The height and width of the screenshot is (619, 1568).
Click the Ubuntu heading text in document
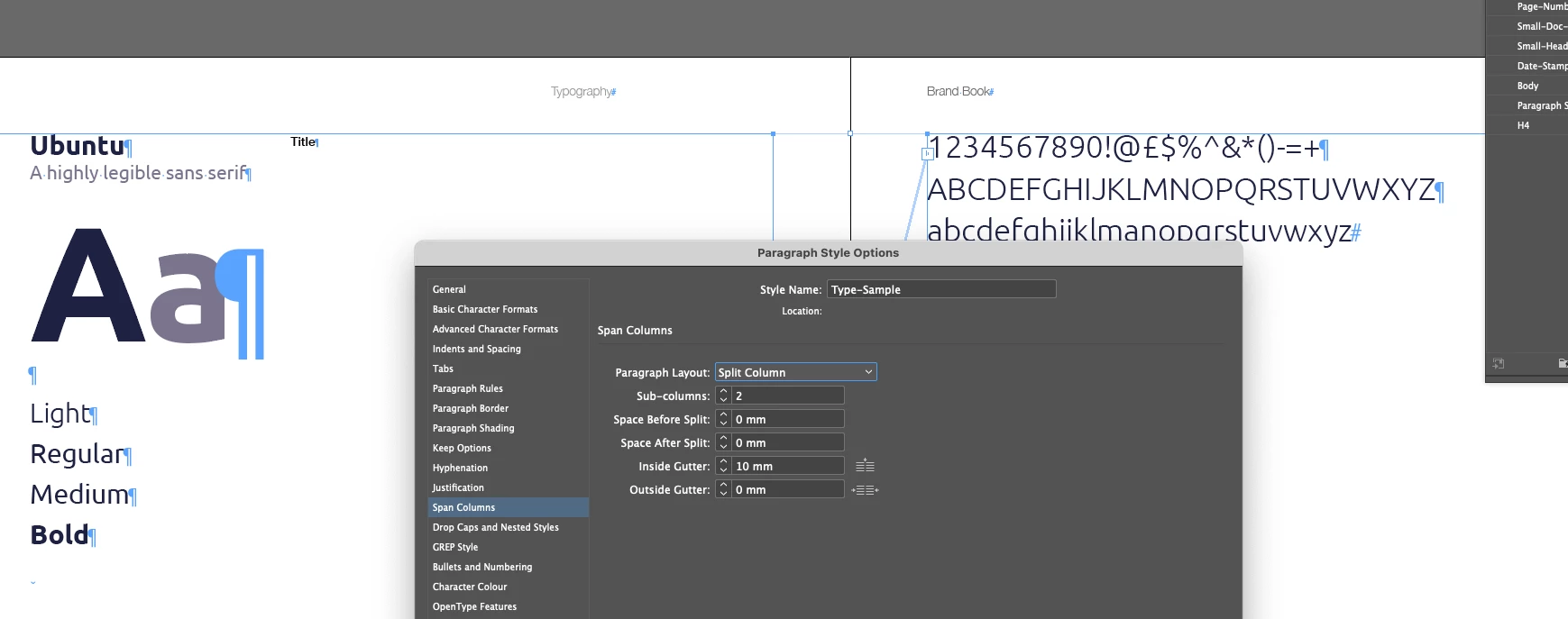click(x=78, y=146)
